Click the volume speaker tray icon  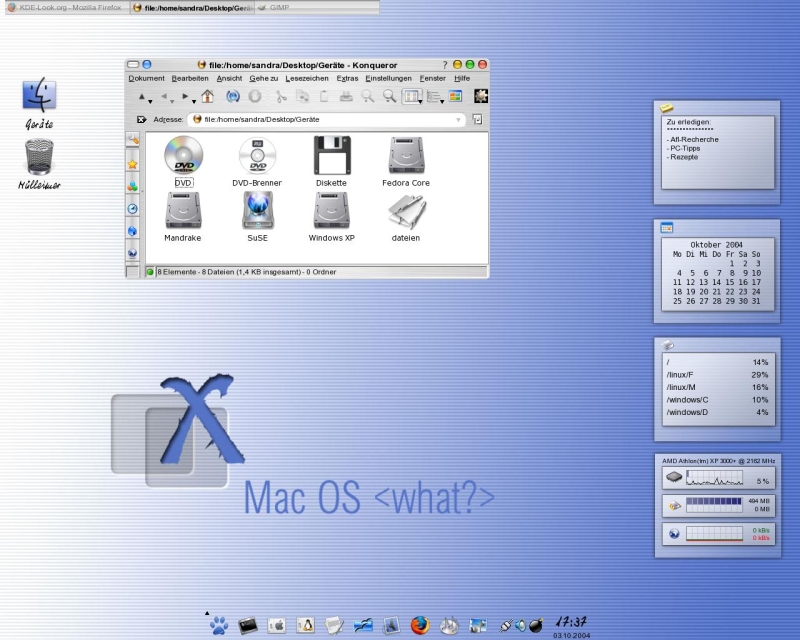pos(520,625)
